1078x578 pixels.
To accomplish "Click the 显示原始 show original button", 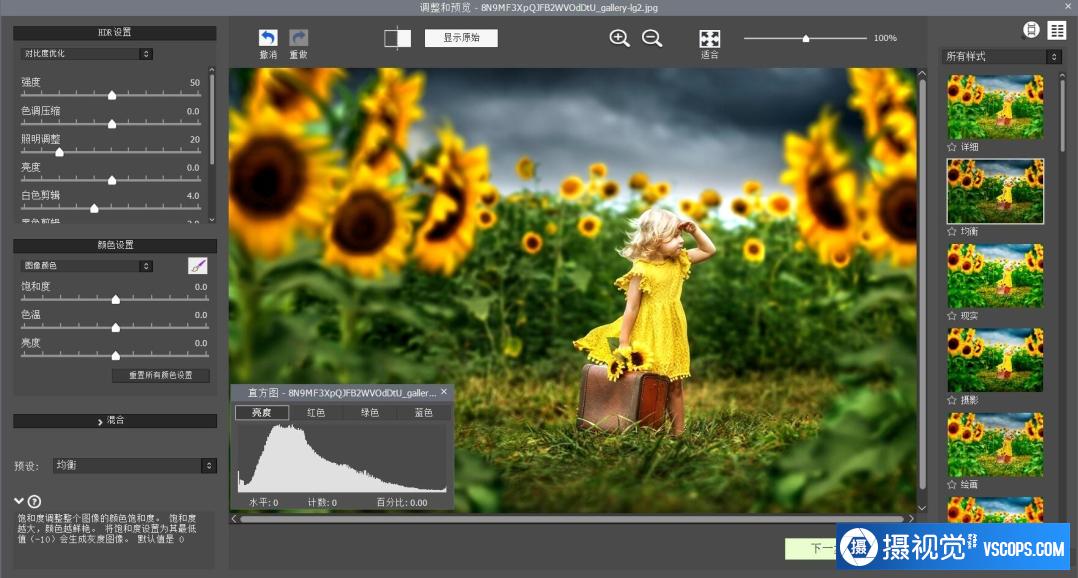I will click(461, 38).
